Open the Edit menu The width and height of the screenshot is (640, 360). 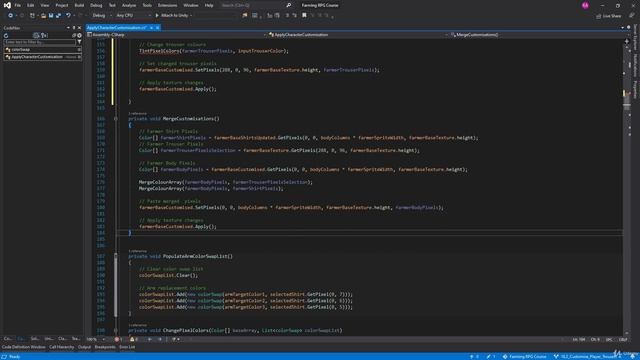tap(31, 5)
